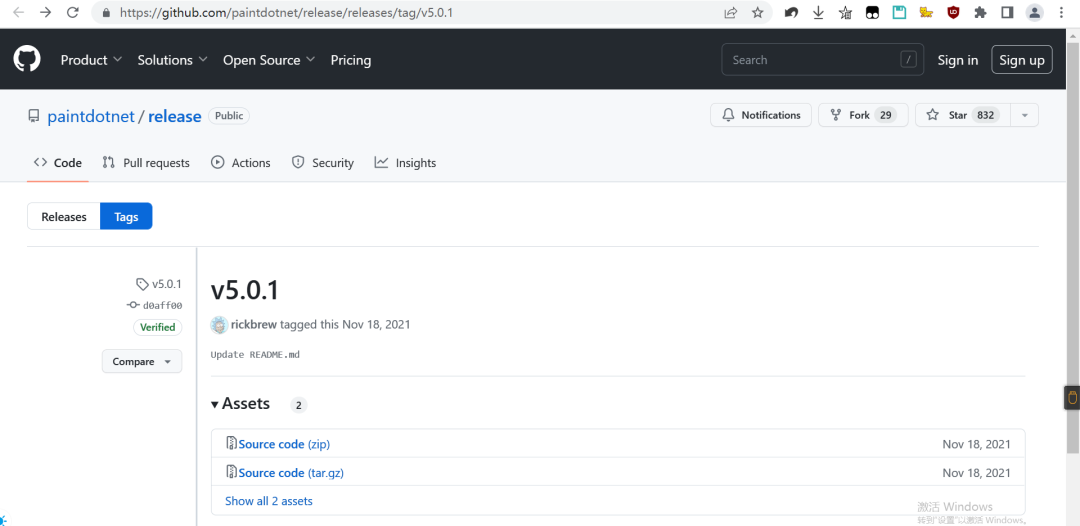The image size is (1080, 526).
Task: Click the Pricing link
Action: tap(351, 60)
